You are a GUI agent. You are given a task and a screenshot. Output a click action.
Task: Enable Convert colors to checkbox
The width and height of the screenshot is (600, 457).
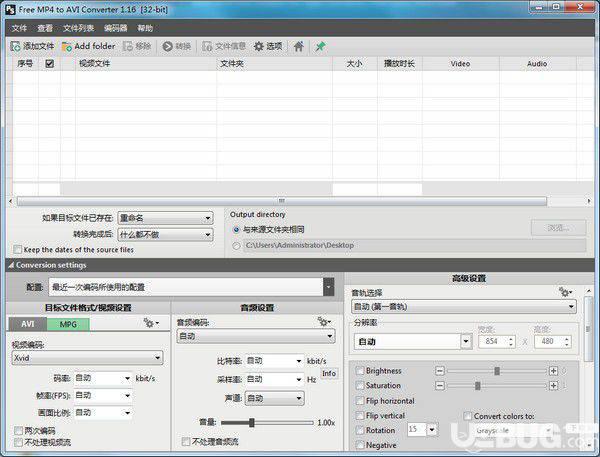point(468,416)
